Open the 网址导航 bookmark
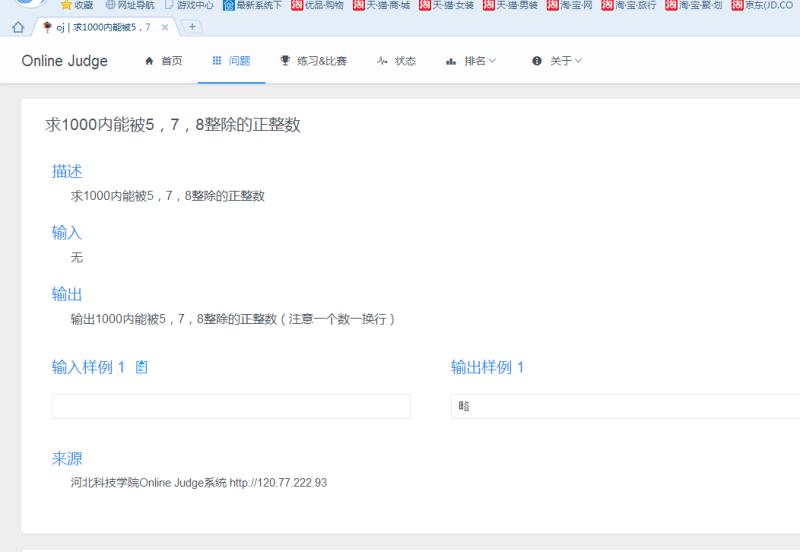The image size is (800, 552). coord(130,5)
